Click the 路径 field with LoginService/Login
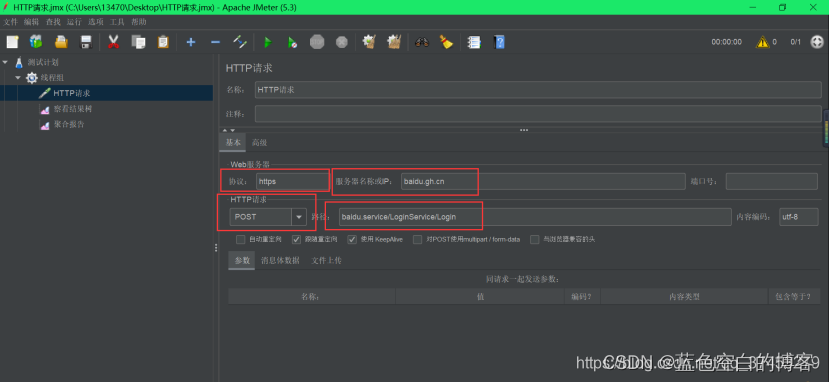 coord(535,217)
